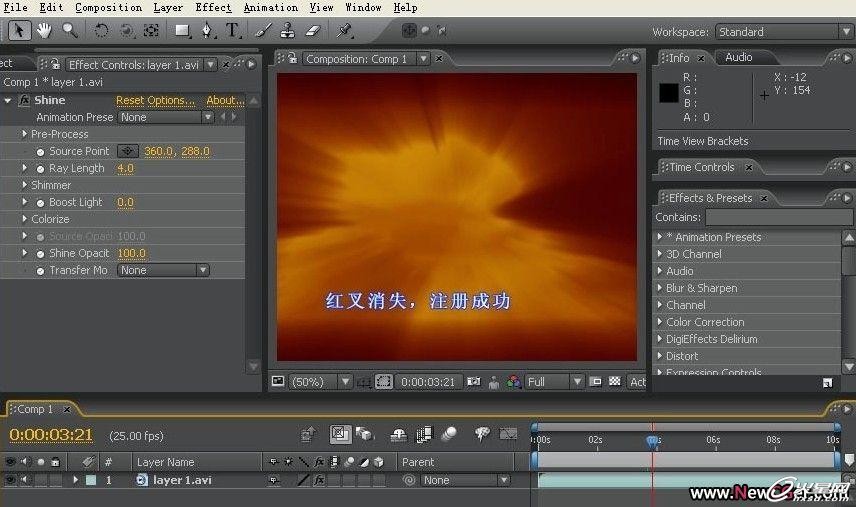Select the Hand tool

click(44, 31)
